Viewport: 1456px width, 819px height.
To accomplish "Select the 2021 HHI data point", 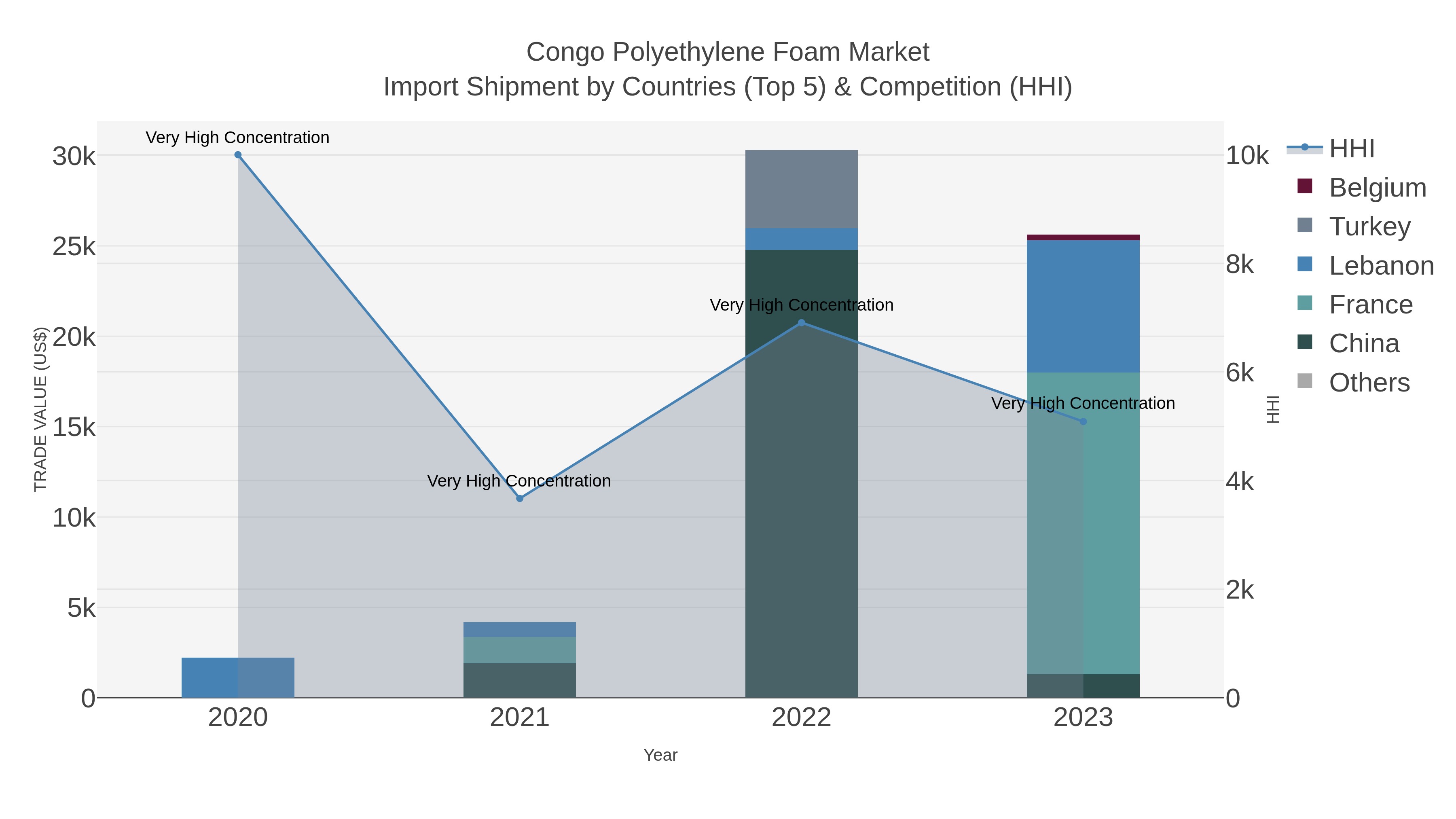I will pos(520,499).
